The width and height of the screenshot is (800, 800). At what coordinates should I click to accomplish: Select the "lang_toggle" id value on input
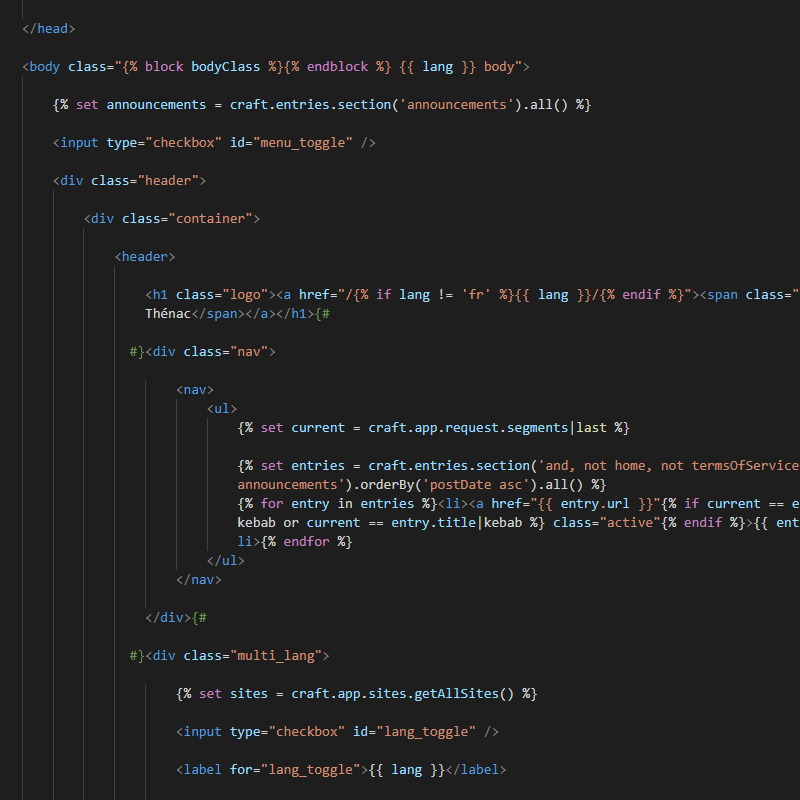[426, 732]
